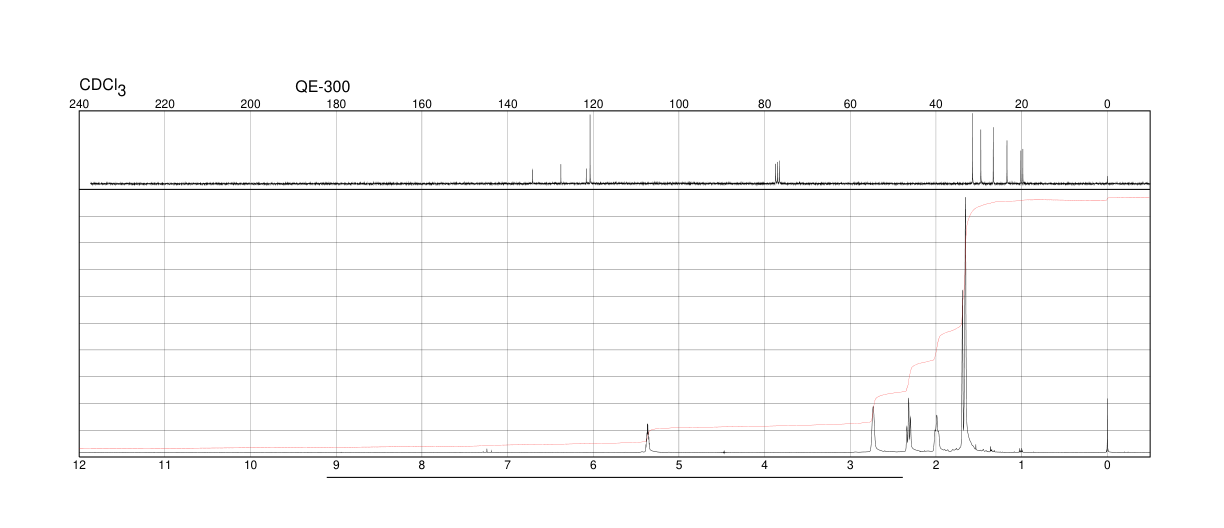The height and width of the screenshot is (528, 1224).
Task: Click the 4 ppm label on proton axis
Action: 764,466
